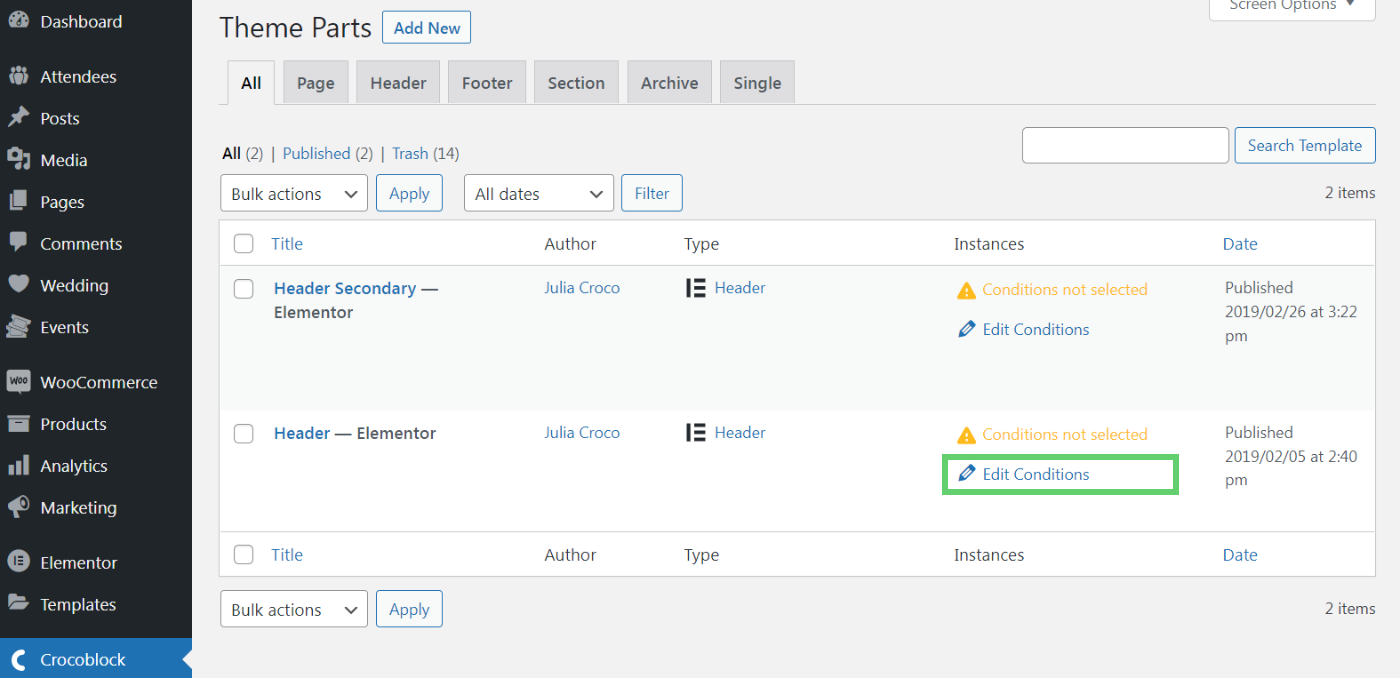Viewport: 1400px width, 678px height.
Task: Click the Dashboard gauge icon in sidebar
Action: pyautogui.click(x=18, y=21)
